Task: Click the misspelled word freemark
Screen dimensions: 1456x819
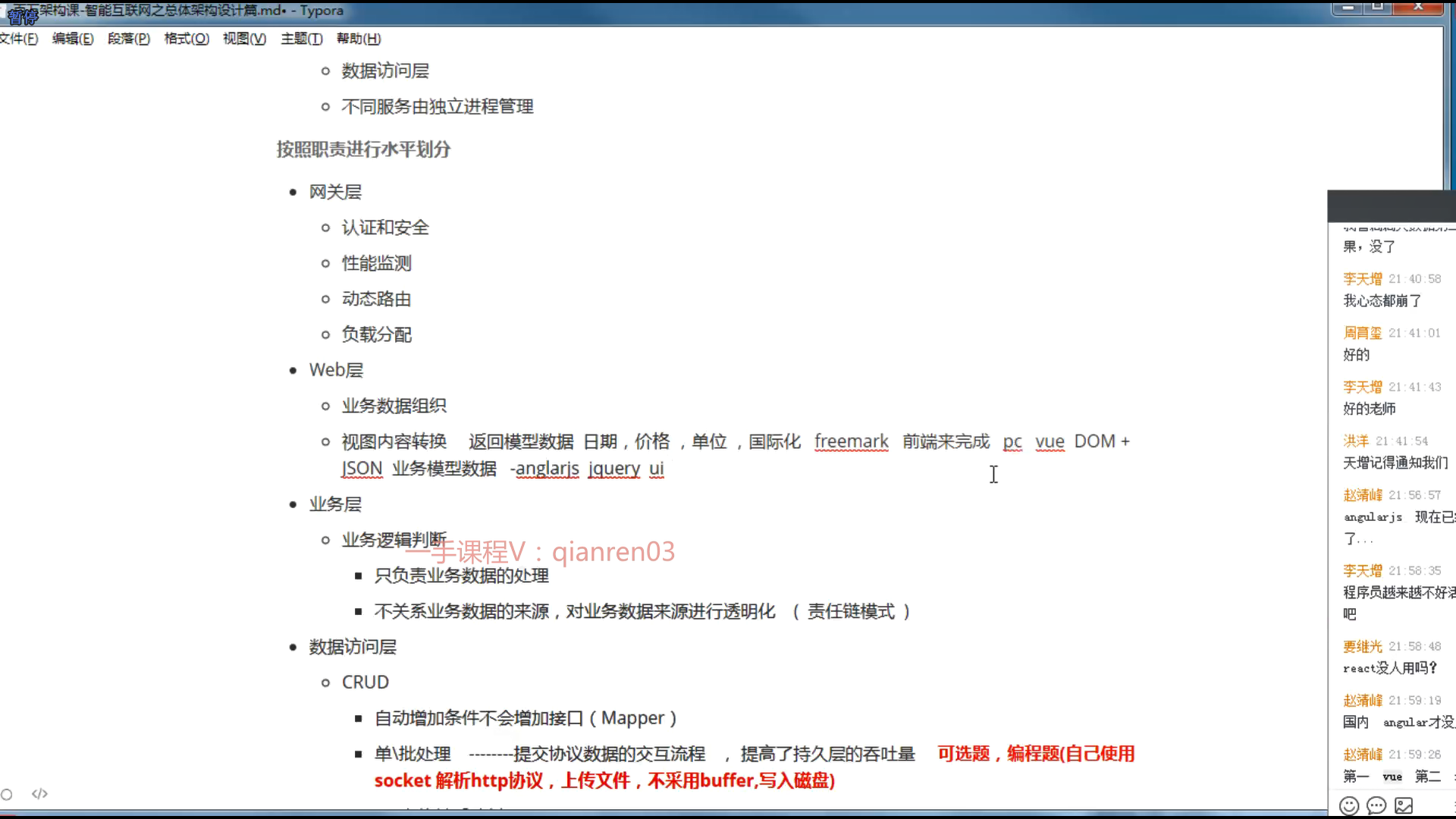Action: coord(851,441)
